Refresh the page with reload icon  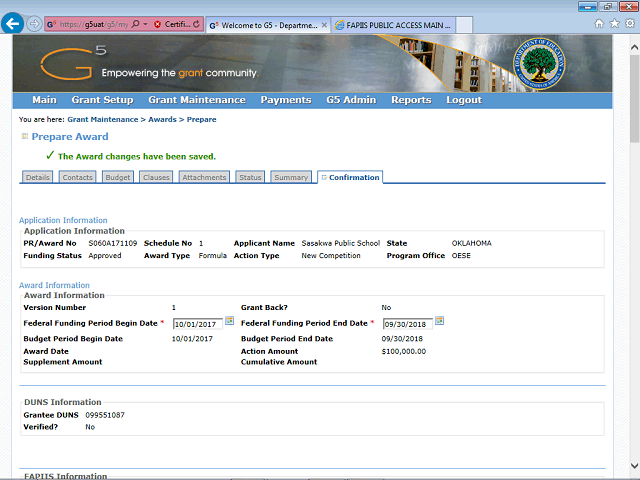point(196,24)
